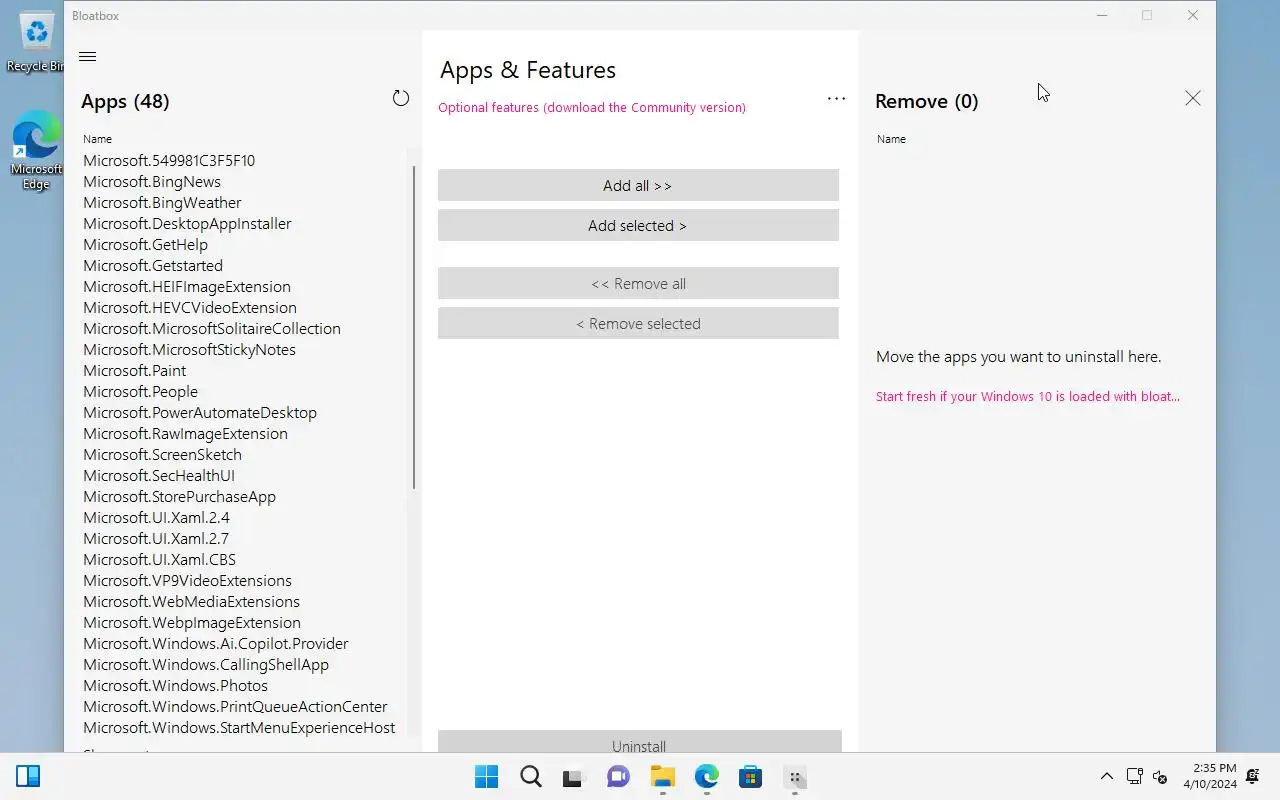Select Microsoft.VP9VideoExtensions entry

pos(187,580)
